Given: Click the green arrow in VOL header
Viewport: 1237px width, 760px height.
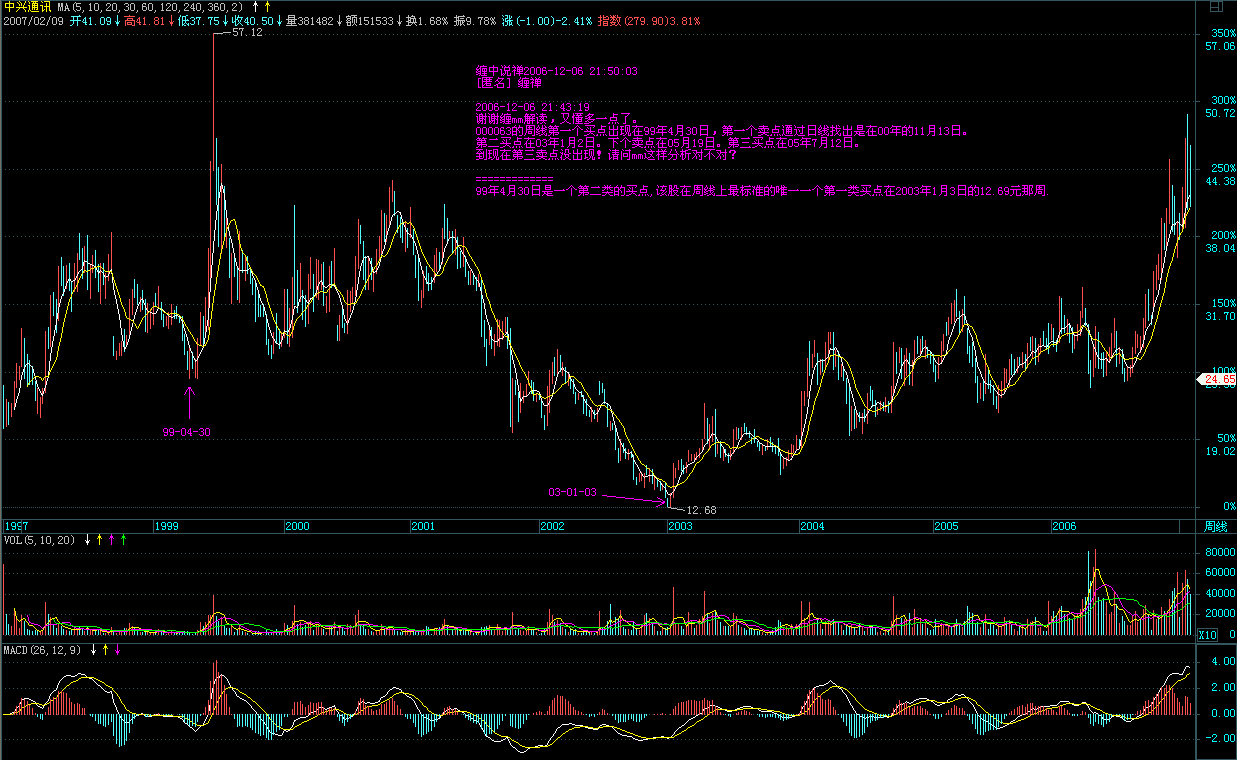Looking at the screenshot, I should coord(123,540).
